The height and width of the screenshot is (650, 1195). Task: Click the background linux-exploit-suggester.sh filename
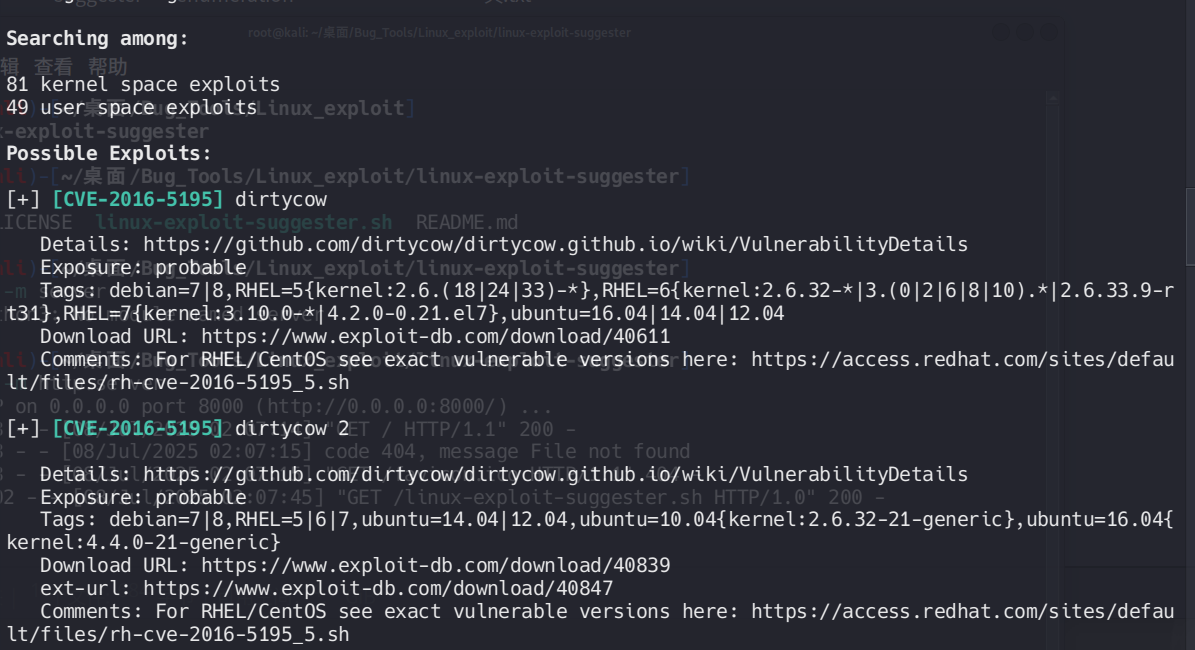(243, 222)
